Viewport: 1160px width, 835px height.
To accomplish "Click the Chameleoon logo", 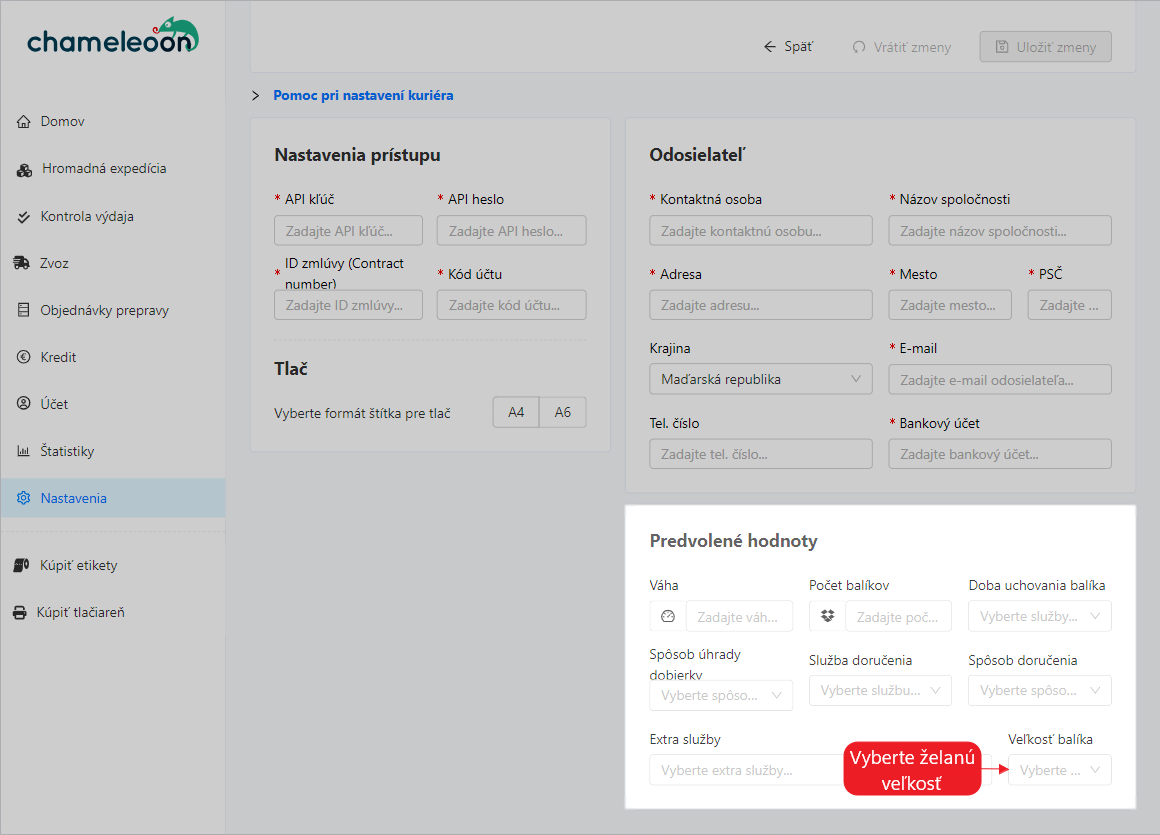I will (112, 37).
